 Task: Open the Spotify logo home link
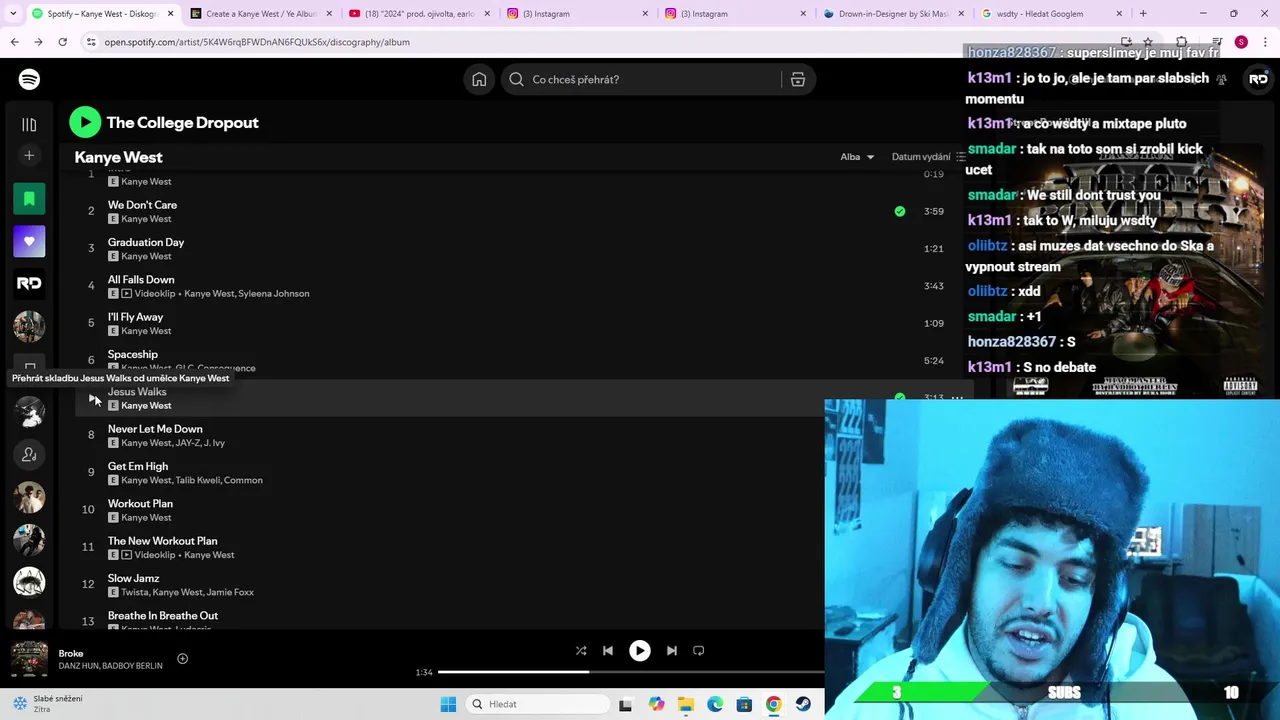click(29, 79)
